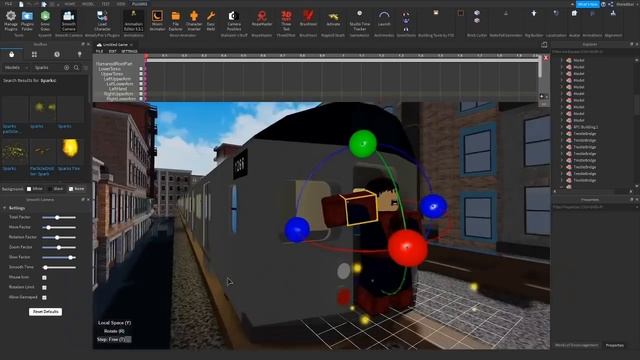Screen dimensions: 640x360
Task: Close the Animation Editor with red X
Action: tap(546, 58)
